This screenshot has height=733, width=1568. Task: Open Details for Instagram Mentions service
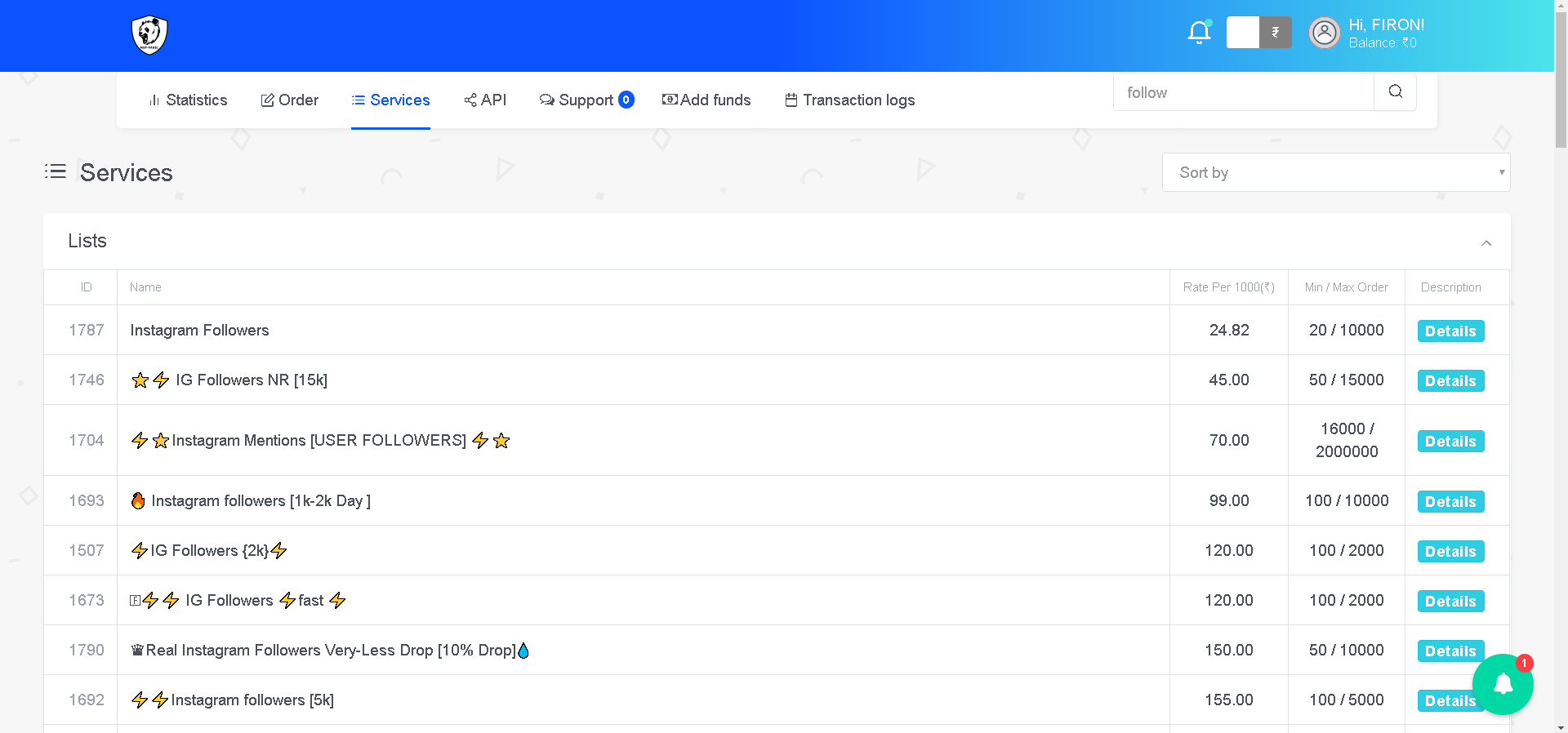tap(1450, 442)
